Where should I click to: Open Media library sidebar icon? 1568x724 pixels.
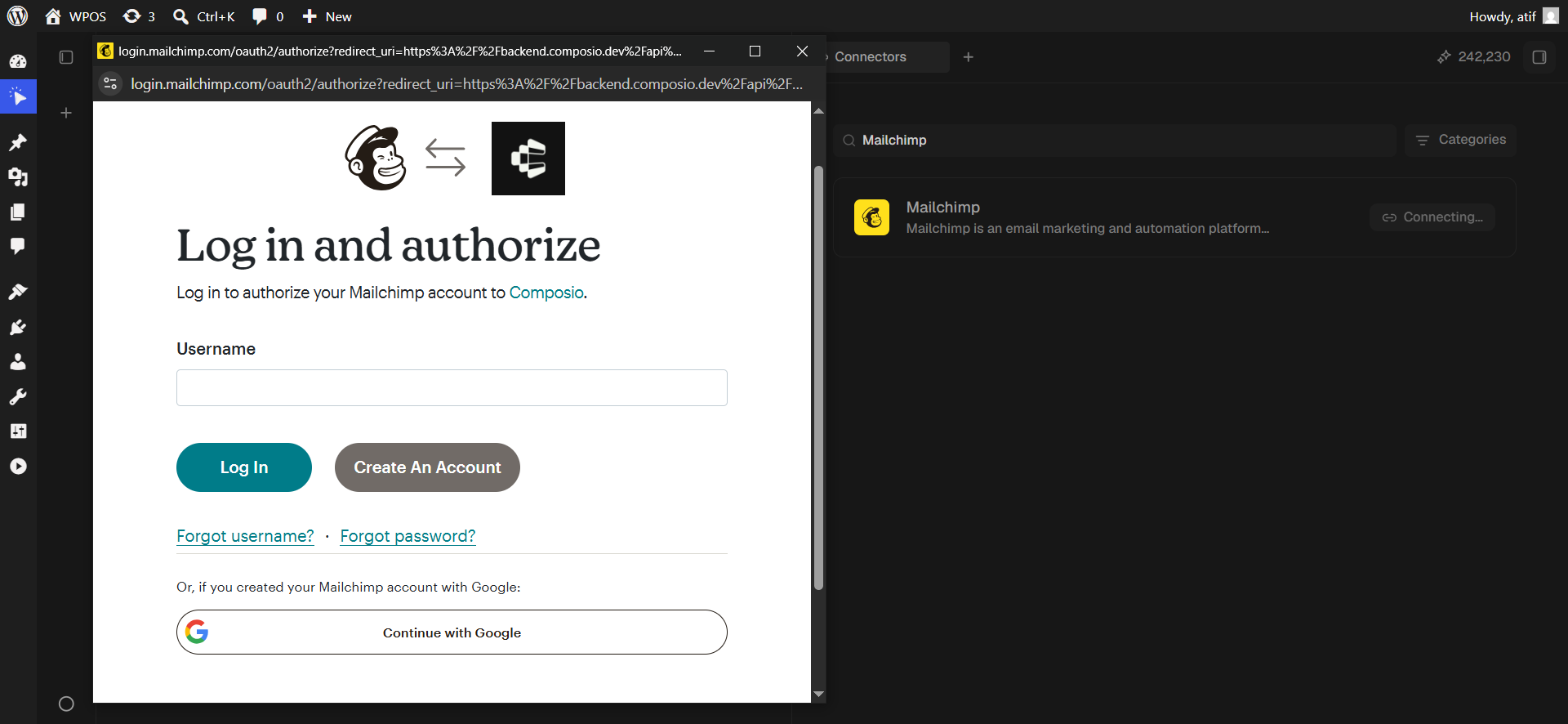coord(18,177)
